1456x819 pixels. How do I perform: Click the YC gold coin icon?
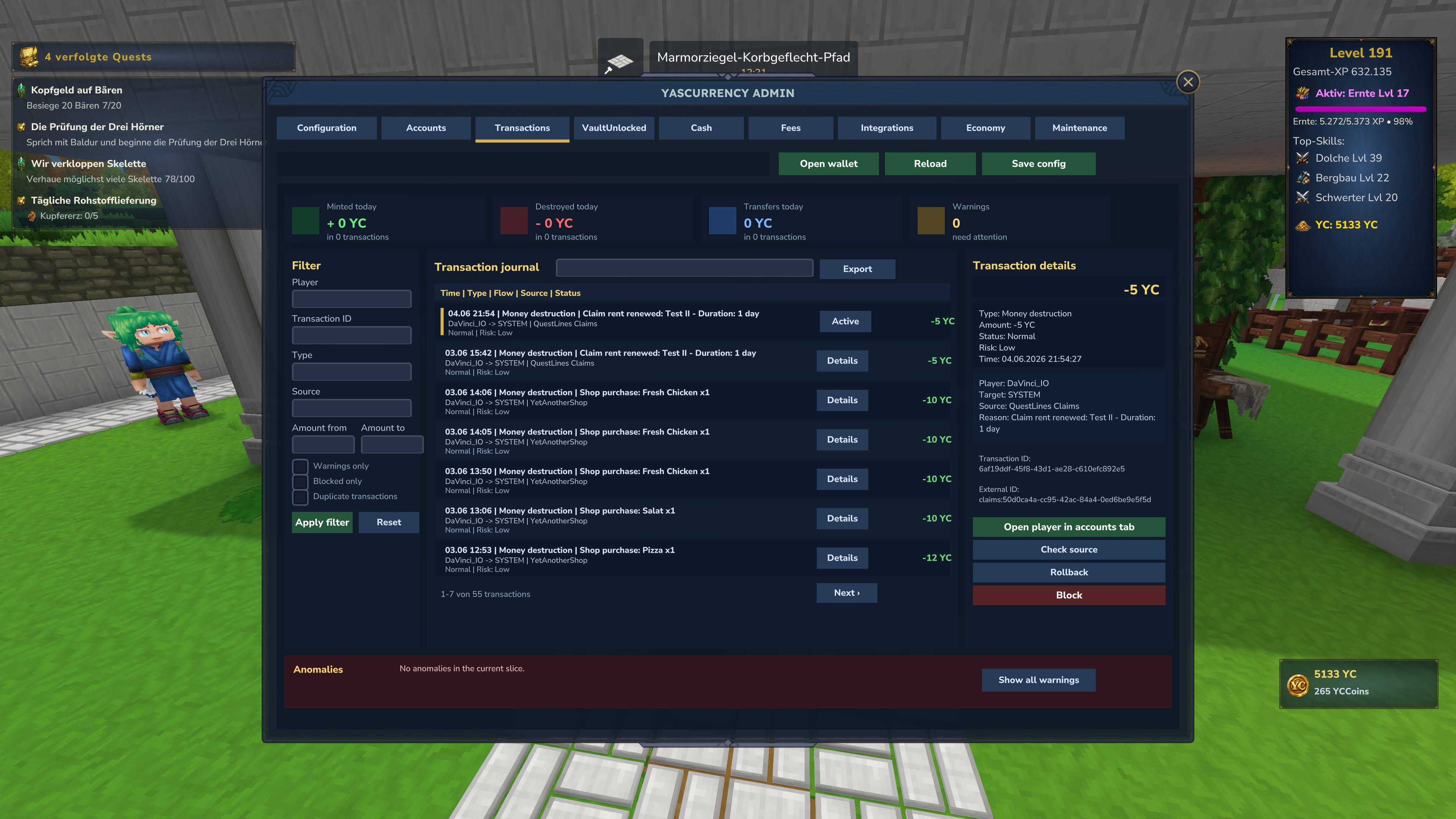(x=1298, y=685)
